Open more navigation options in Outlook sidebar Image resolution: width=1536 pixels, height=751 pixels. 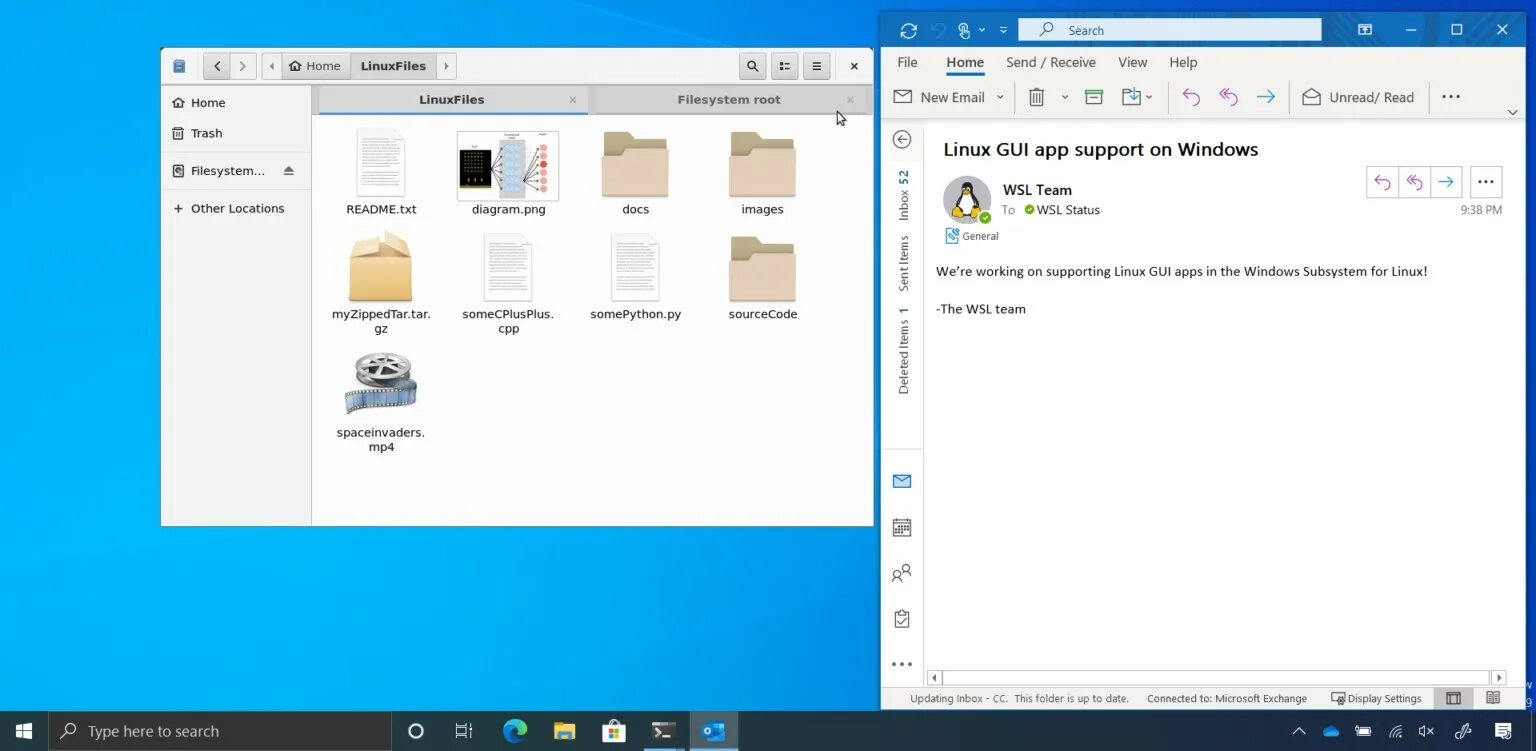tap(902, 664)
